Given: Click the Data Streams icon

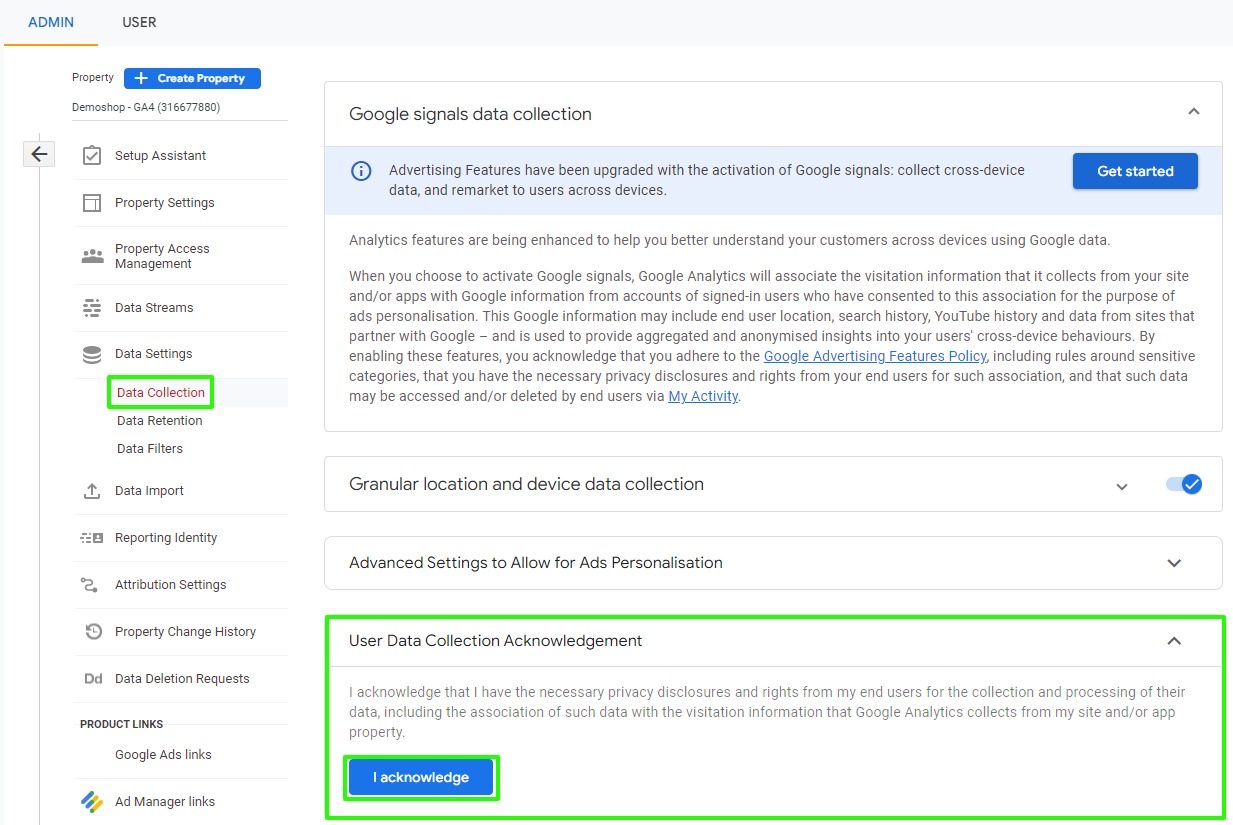Looking at the screenshot, I should [x=92, y=308].
